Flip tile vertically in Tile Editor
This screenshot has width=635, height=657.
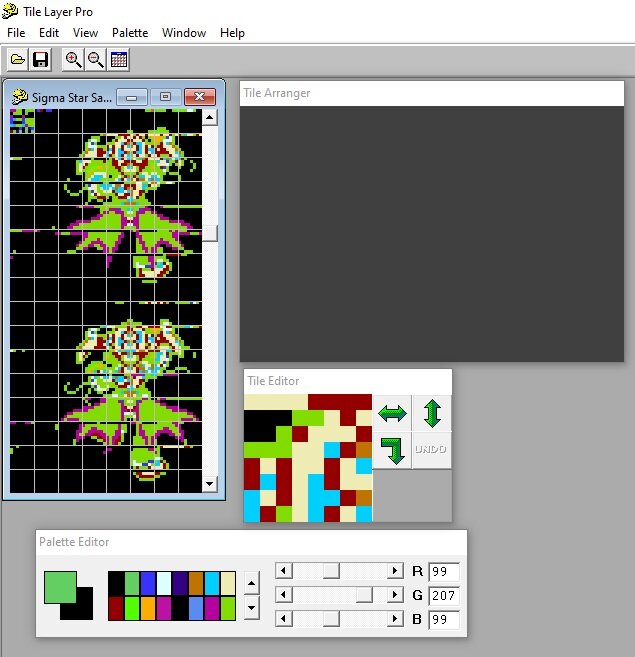coord(432,413)
